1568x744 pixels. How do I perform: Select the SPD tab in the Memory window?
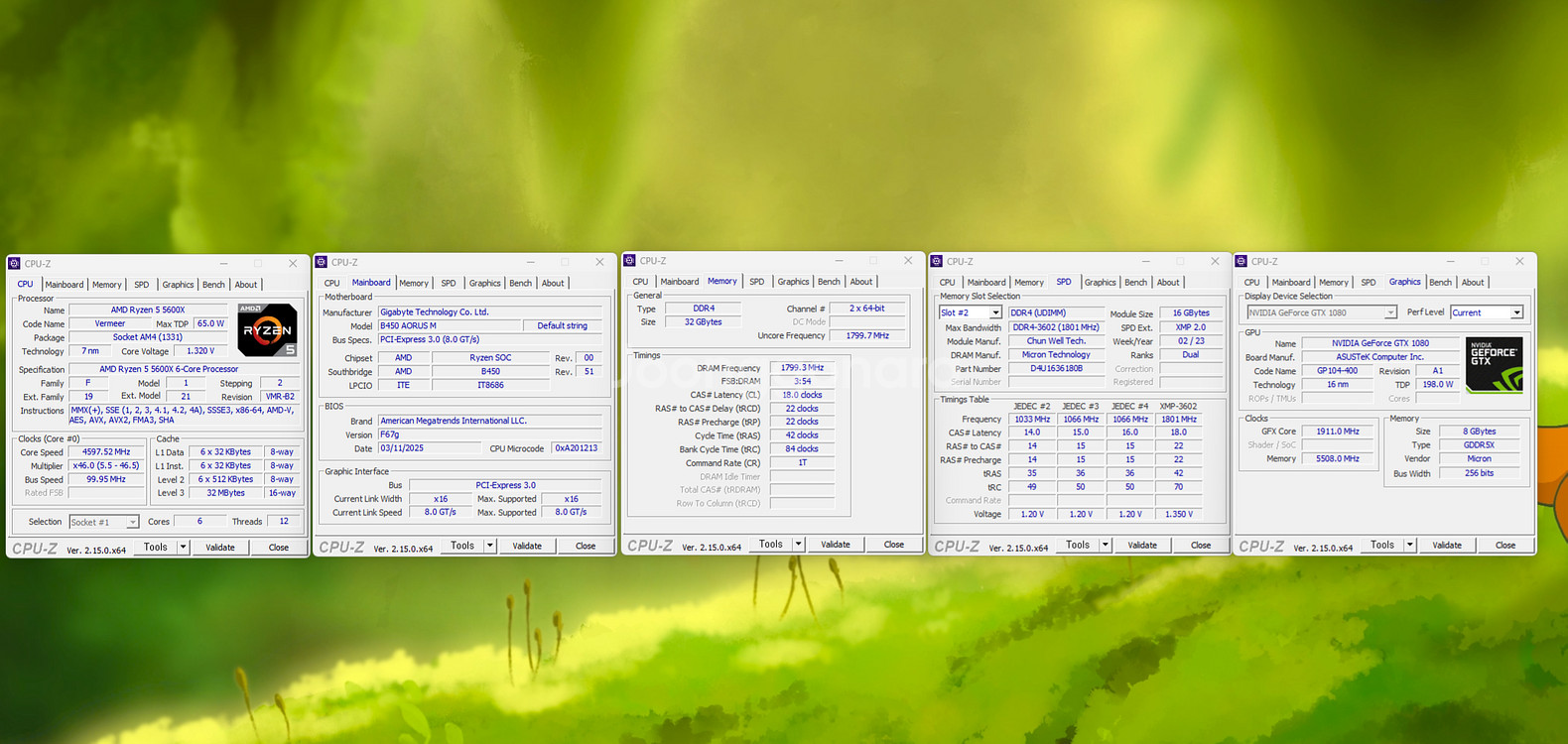(x=757, y=282)
